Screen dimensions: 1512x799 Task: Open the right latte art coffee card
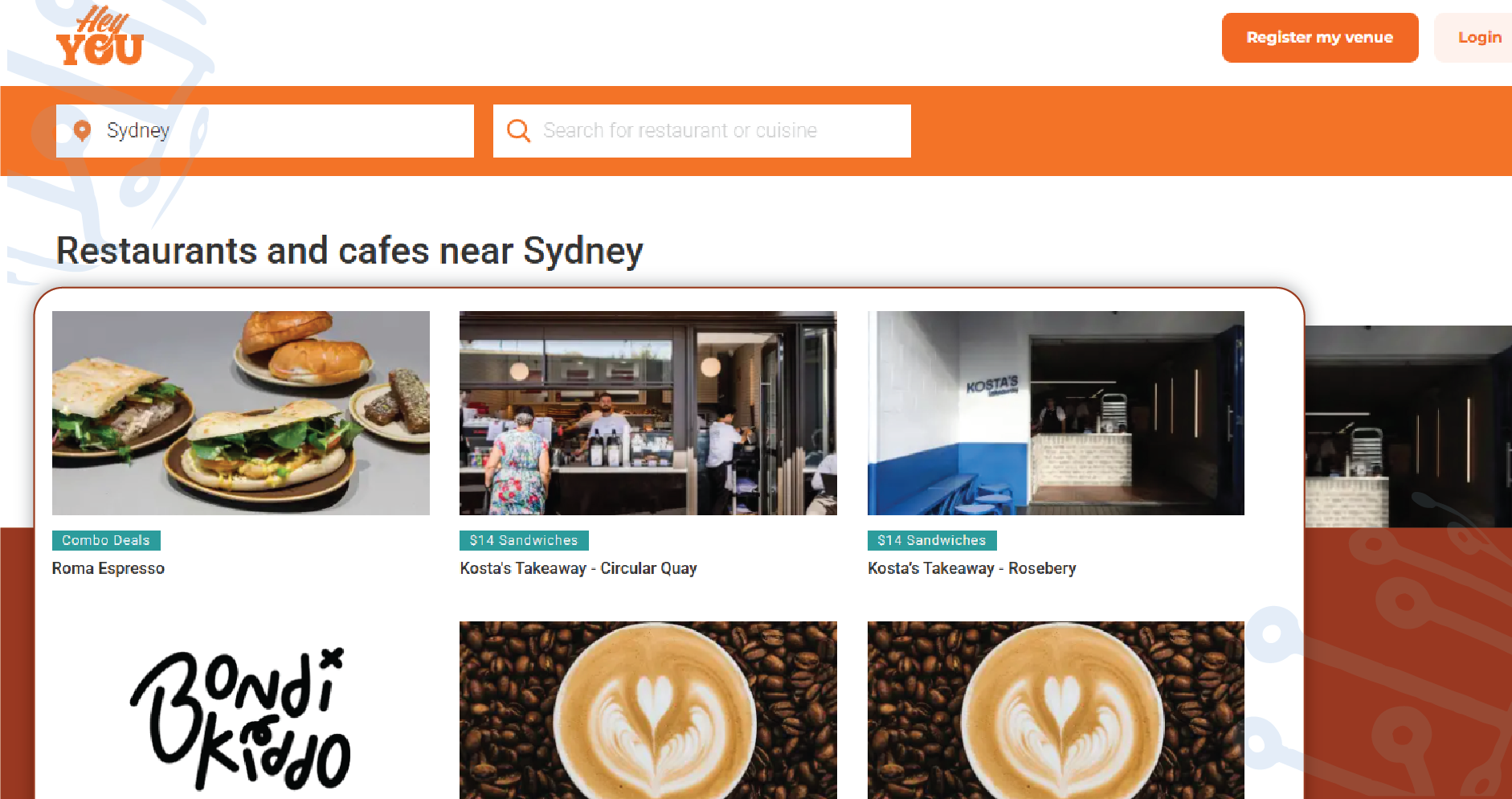coord(1056,711)
